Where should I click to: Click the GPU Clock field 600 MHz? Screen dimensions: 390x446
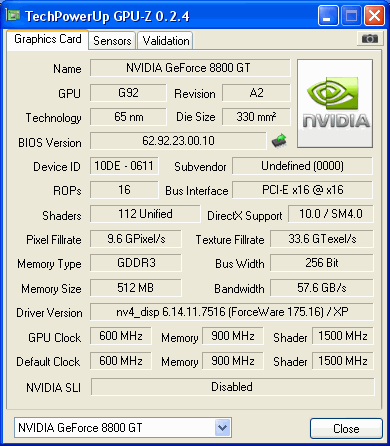tap(121, 336)
